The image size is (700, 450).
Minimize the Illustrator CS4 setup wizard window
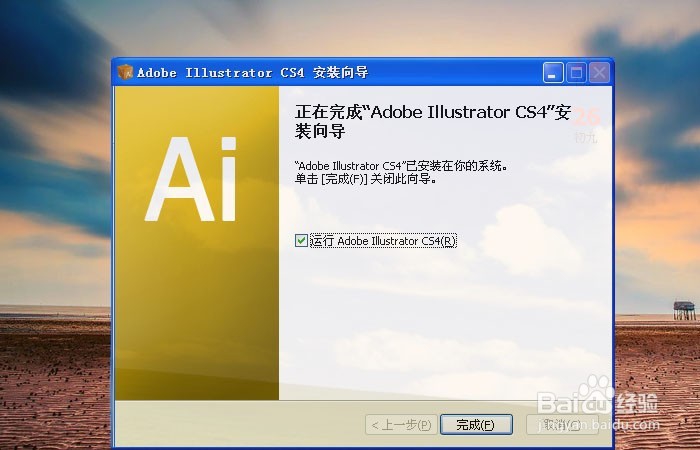coord(553,73)
